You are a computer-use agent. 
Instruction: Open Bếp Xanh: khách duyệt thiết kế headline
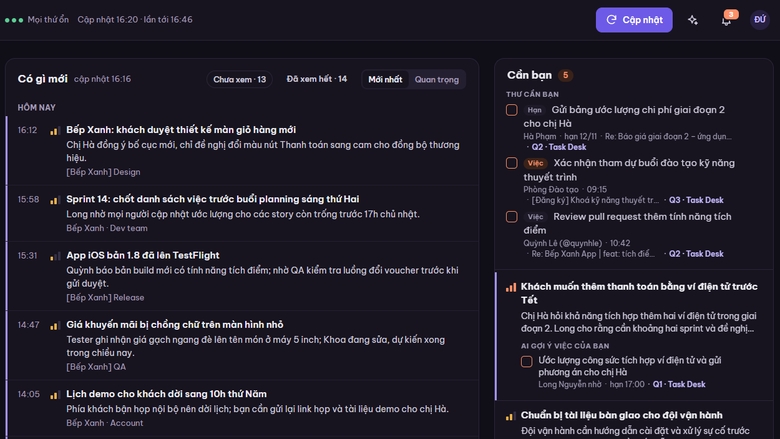[x=181, y=130]
